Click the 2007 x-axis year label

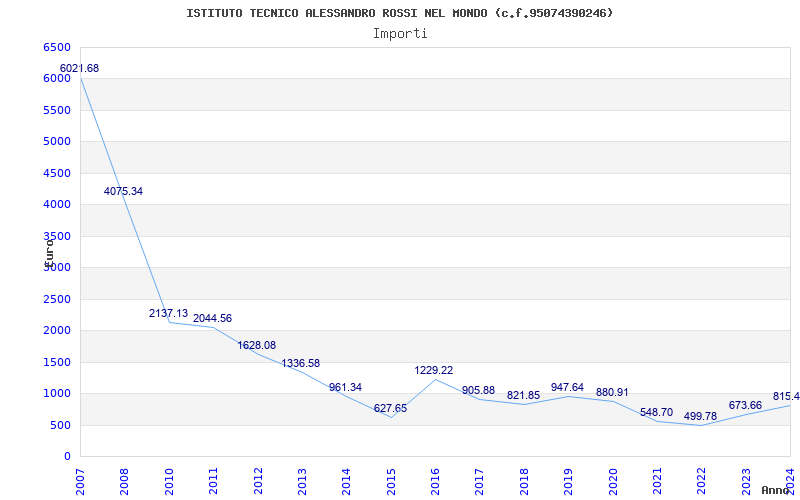click(x=80, y=481)
